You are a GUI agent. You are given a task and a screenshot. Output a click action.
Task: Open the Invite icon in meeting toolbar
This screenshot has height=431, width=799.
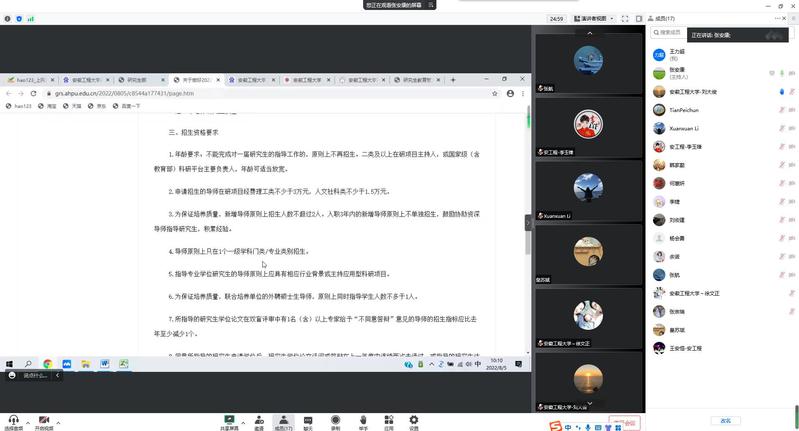coord(259,421)
